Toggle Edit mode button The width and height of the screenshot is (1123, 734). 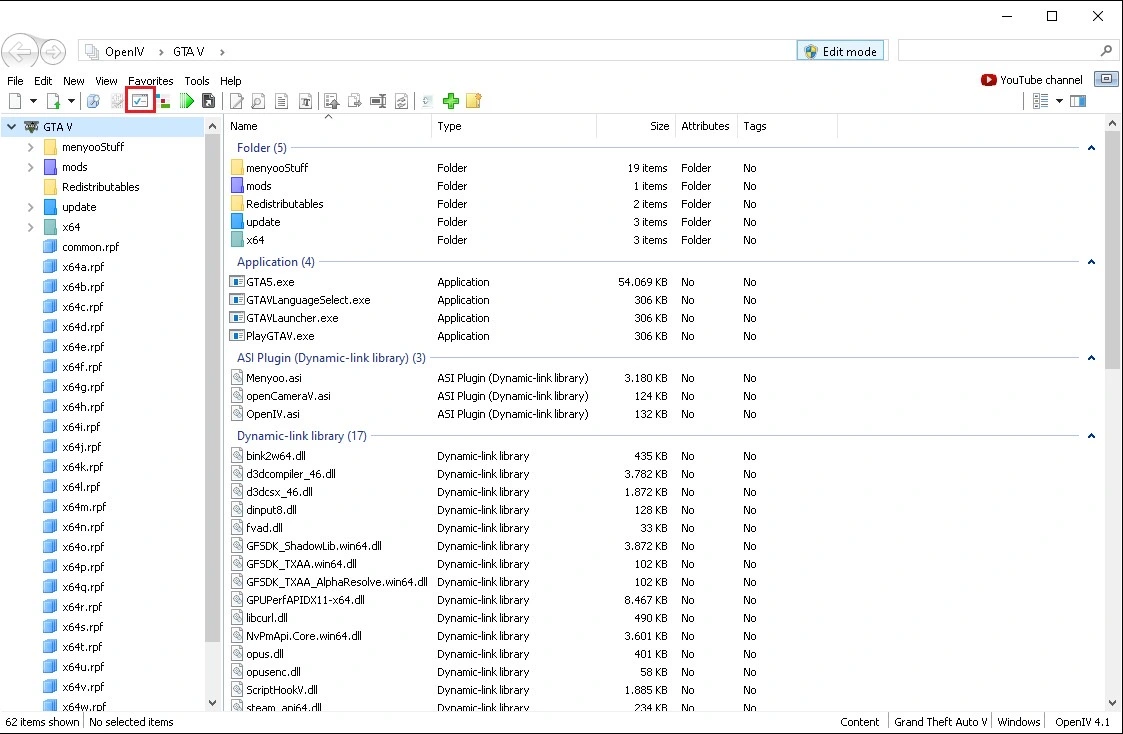(841, 51)
